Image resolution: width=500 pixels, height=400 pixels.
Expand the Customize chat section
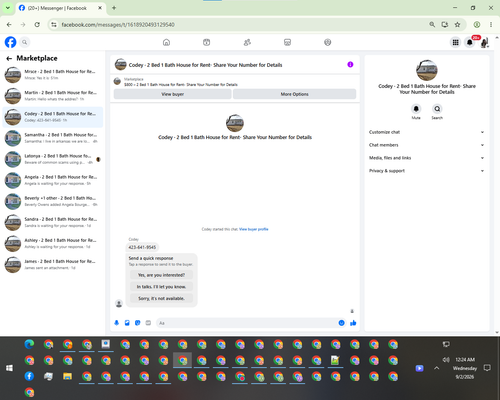(x=427, y=132)
